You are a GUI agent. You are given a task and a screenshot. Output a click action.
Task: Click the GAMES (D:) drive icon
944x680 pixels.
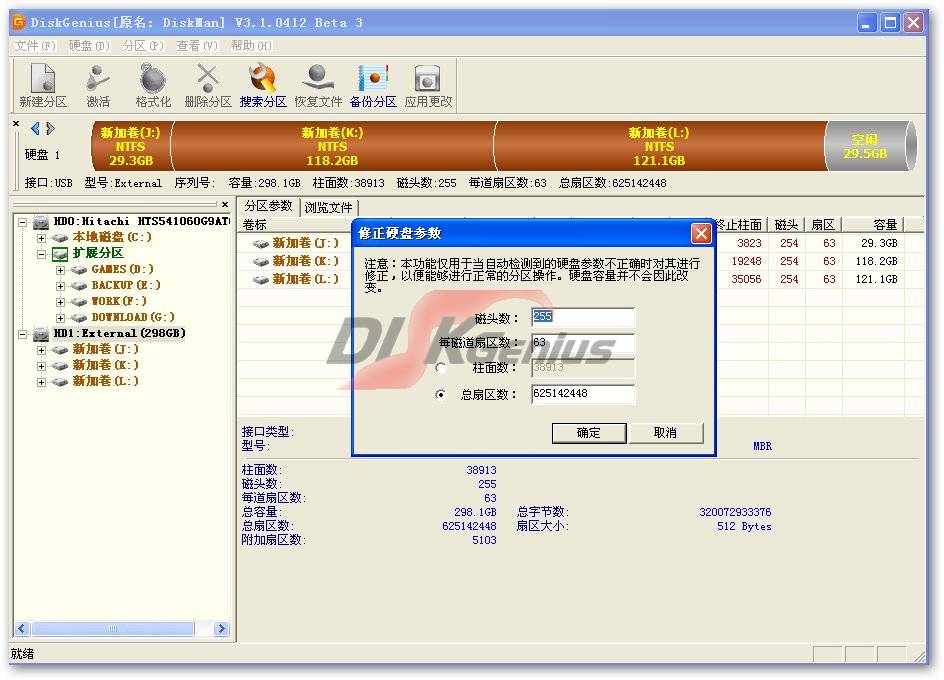coord(79,270)
